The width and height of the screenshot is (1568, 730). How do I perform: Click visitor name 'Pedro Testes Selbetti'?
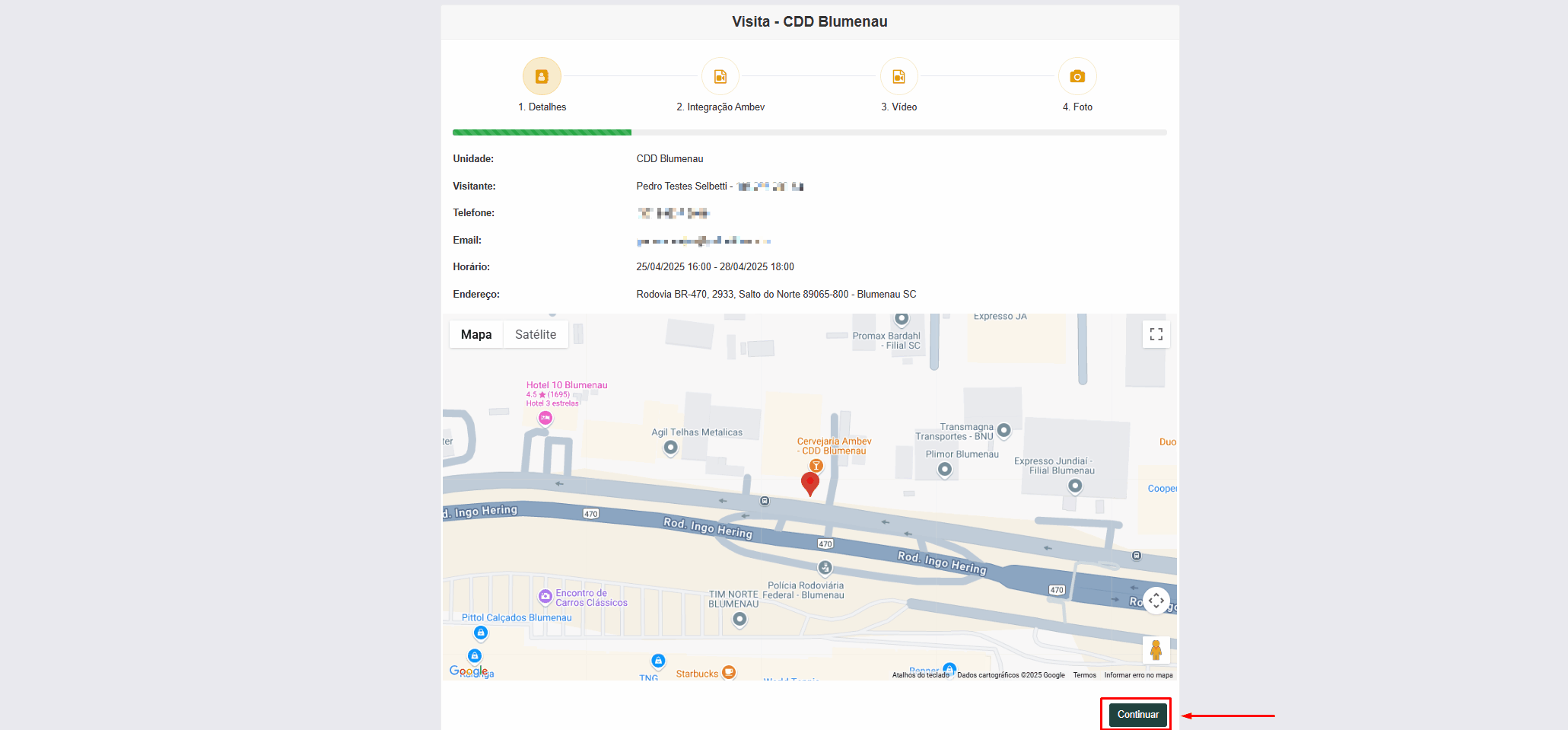pyautogui.click(x=682, y=186)
